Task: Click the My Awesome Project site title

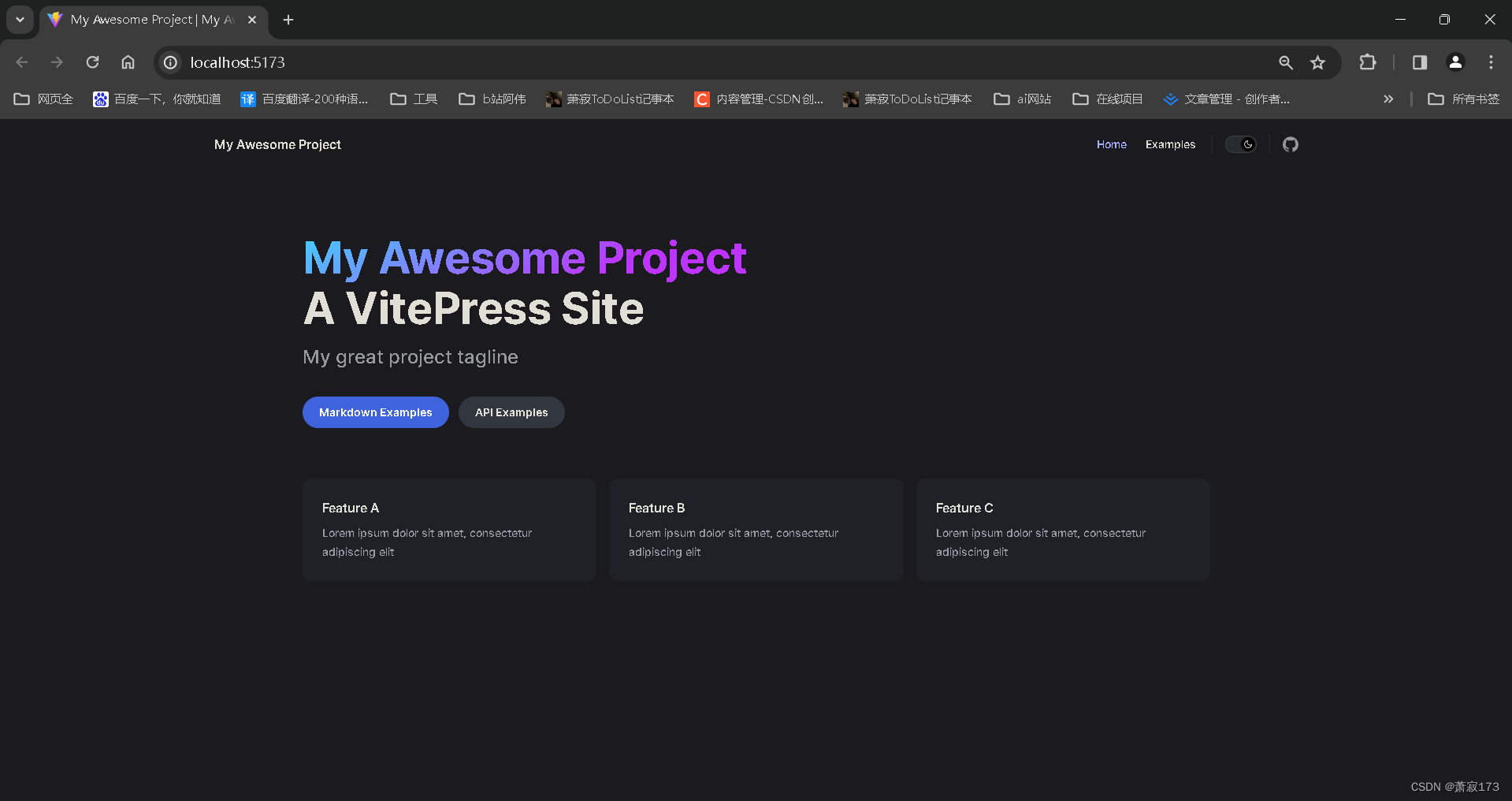Action: (277, 144)
